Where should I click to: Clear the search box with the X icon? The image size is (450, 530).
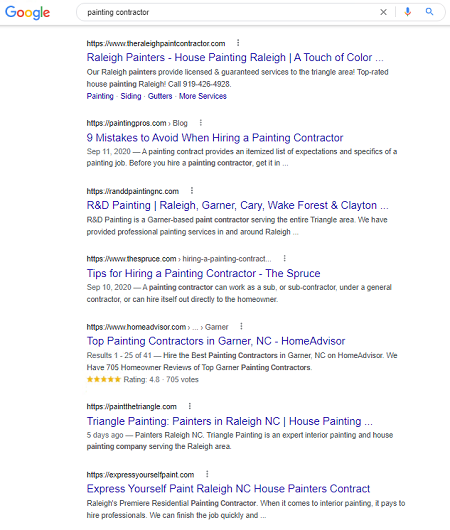point(383,12)
